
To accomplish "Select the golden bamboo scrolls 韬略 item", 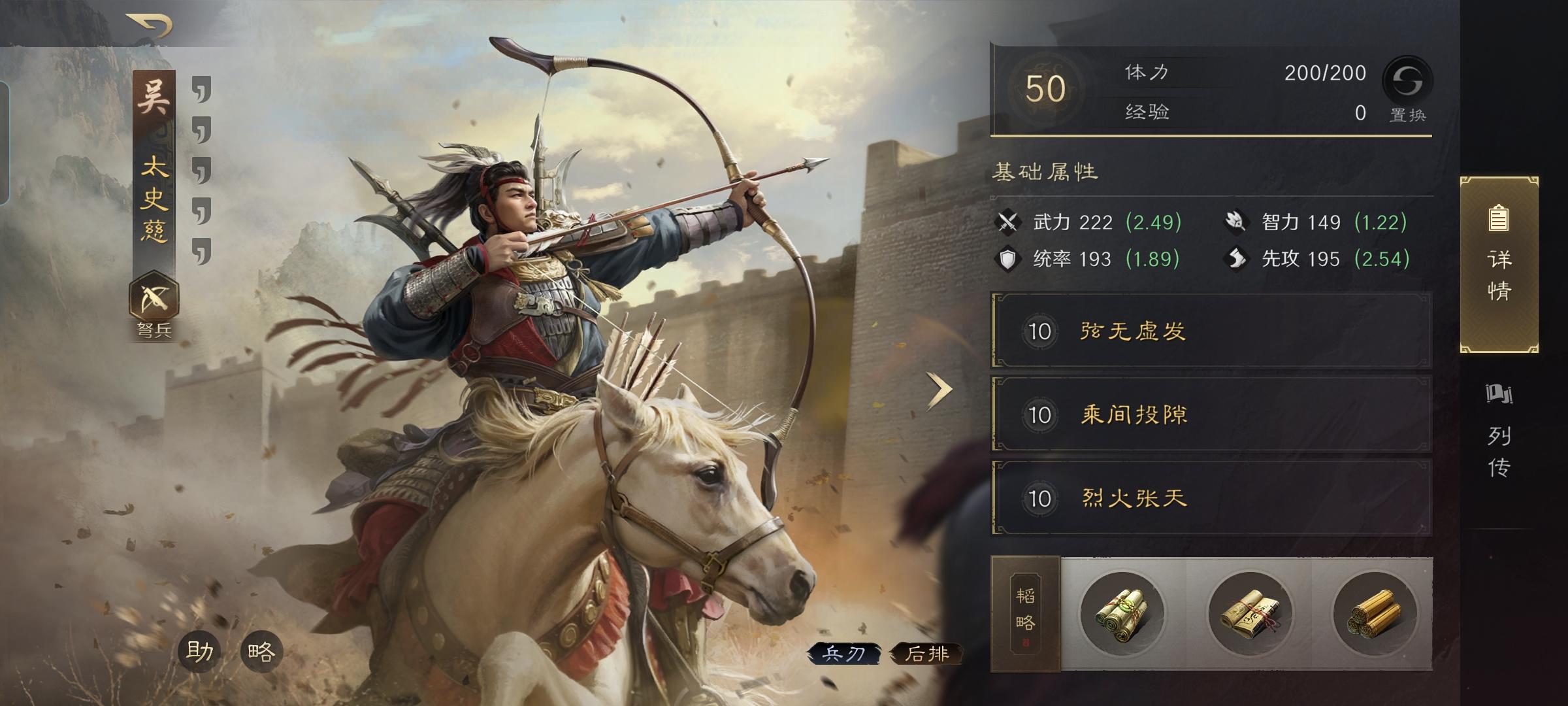I will 1375,613.
